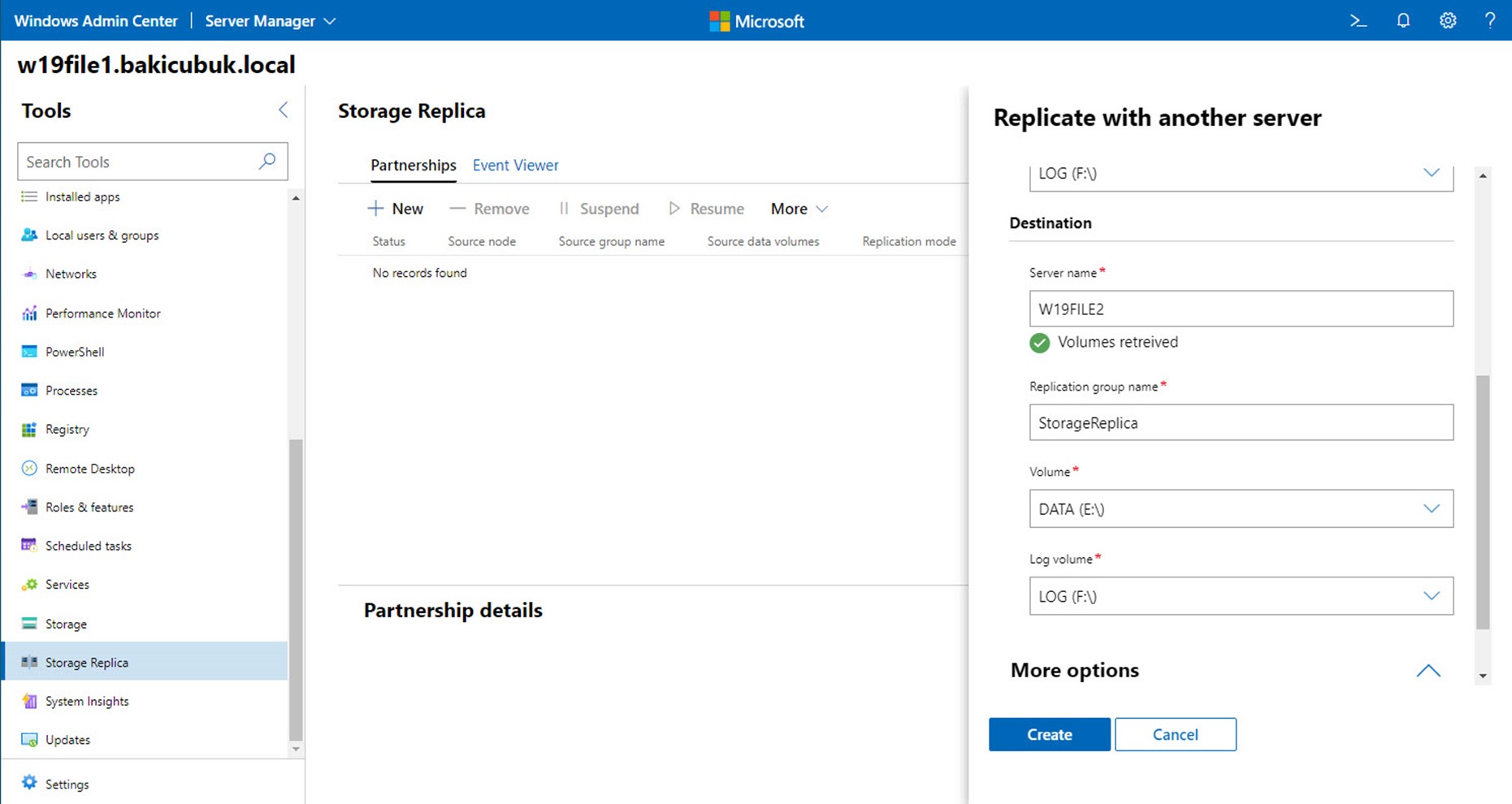The height and width of the screenshot is (804, 1512).
Task: Click the Scheduled tasks icon
Action: [29, 546]
